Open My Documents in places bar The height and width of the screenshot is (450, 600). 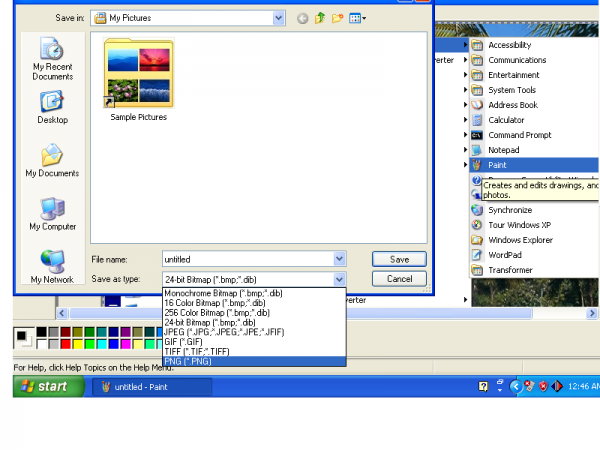coord(52,160)
